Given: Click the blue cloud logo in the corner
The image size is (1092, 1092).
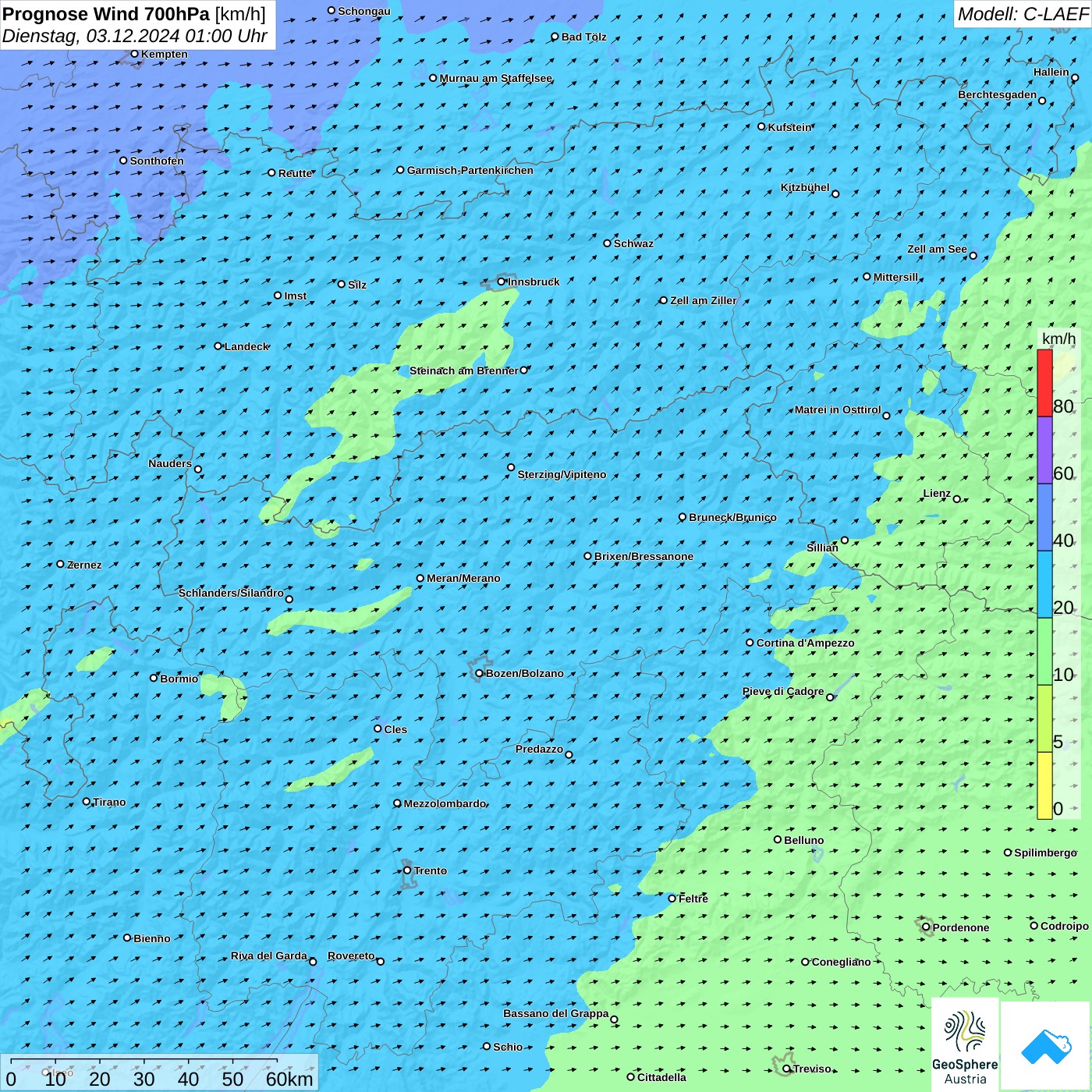Looking at the screenshot, I should point(1046,1045).
